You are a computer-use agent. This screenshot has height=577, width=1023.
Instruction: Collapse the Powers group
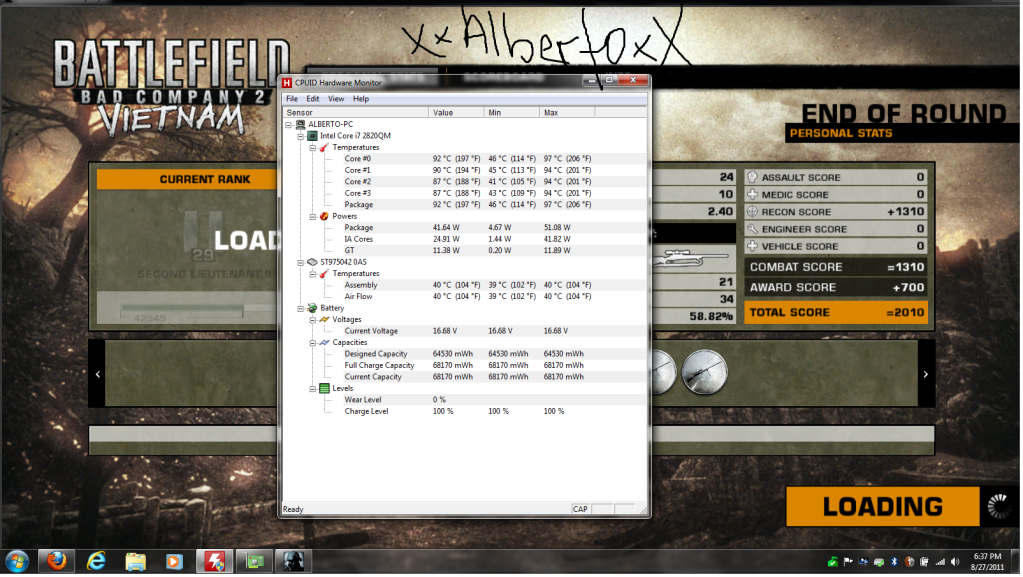(x=313, y=217)
